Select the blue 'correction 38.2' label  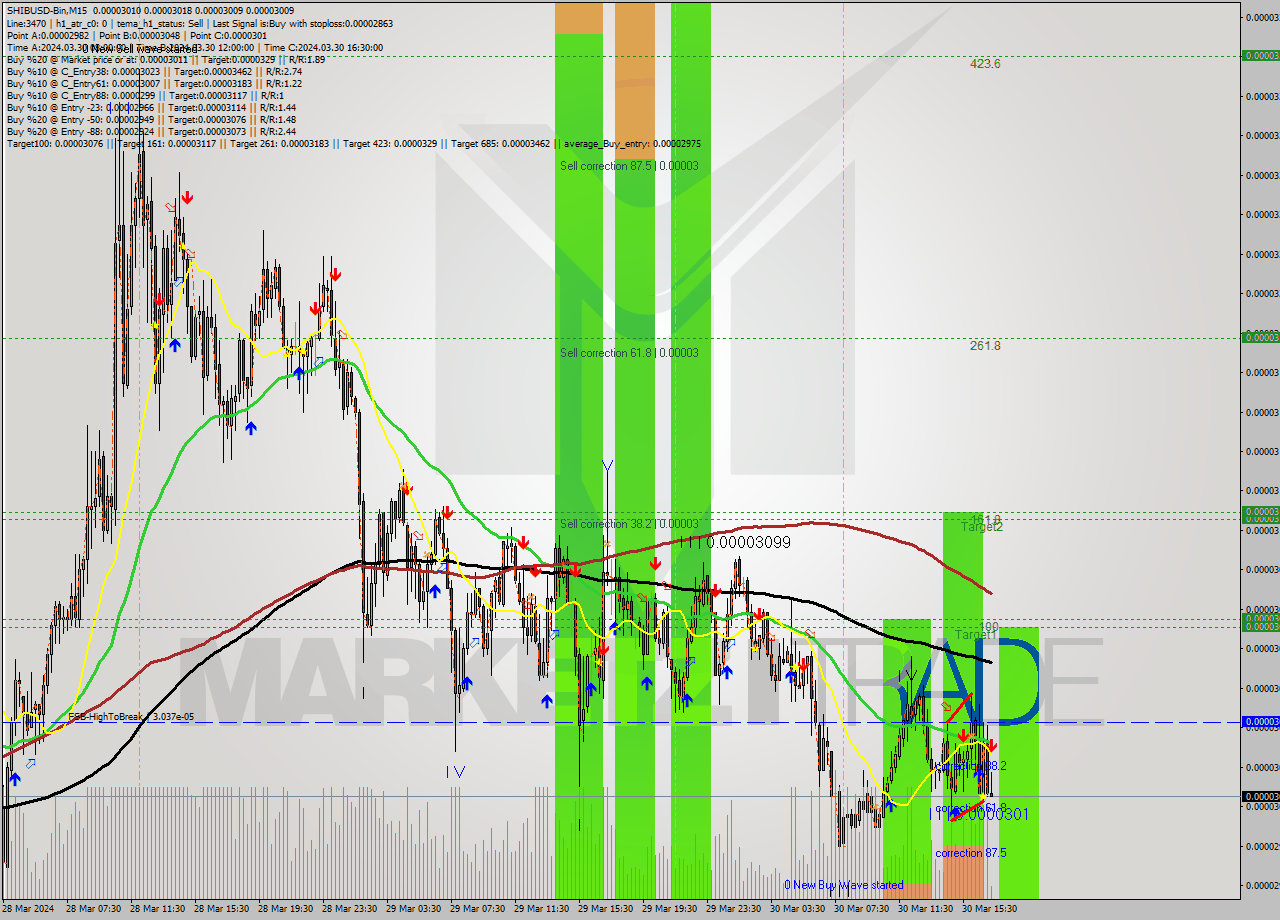point(970,766)
